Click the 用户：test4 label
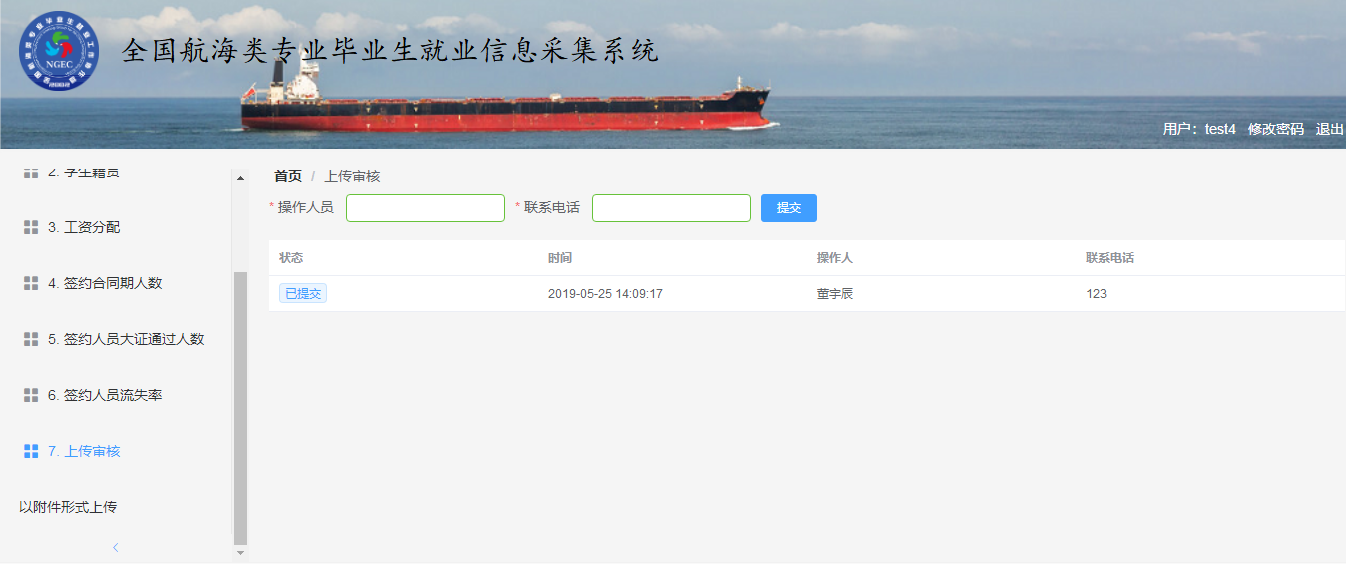 [1199, 129]
